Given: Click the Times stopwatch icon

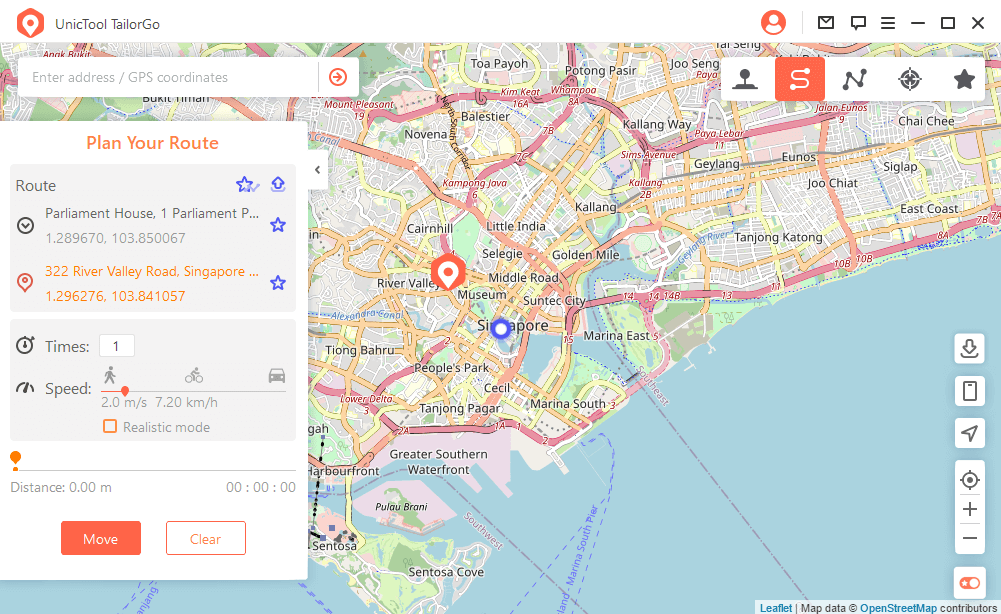Looking at the screenshot, I should click(x=25, y=345).
